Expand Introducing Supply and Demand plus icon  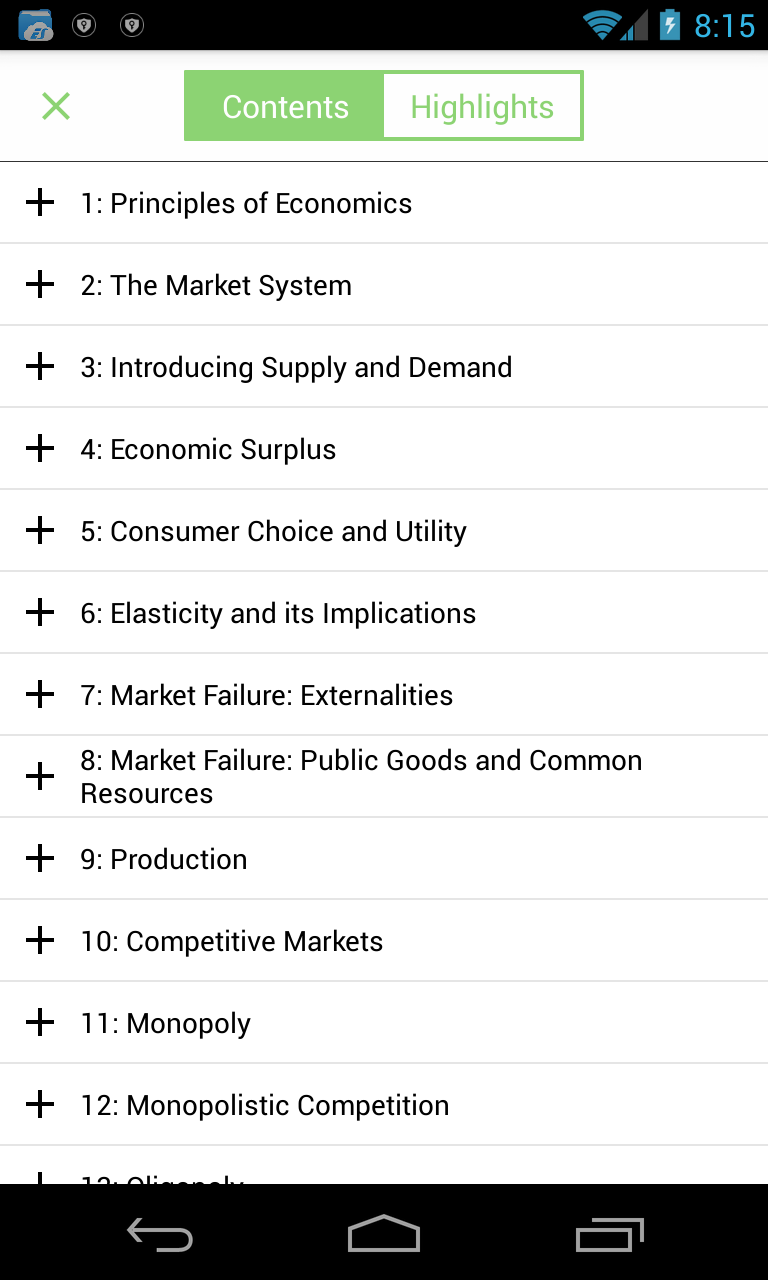point(40,367)
